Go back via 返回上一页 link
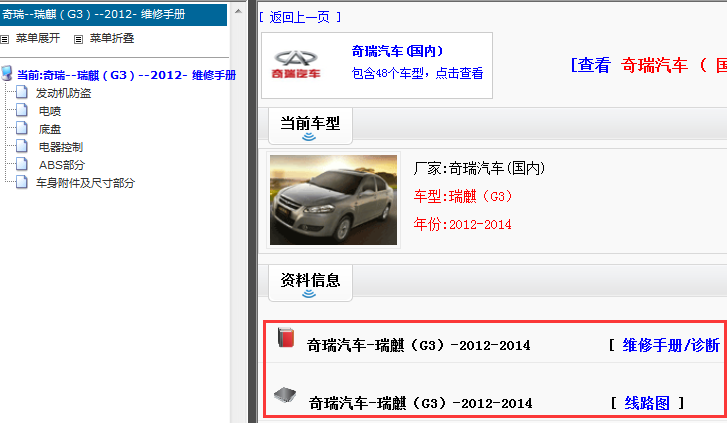 (300, 17)
